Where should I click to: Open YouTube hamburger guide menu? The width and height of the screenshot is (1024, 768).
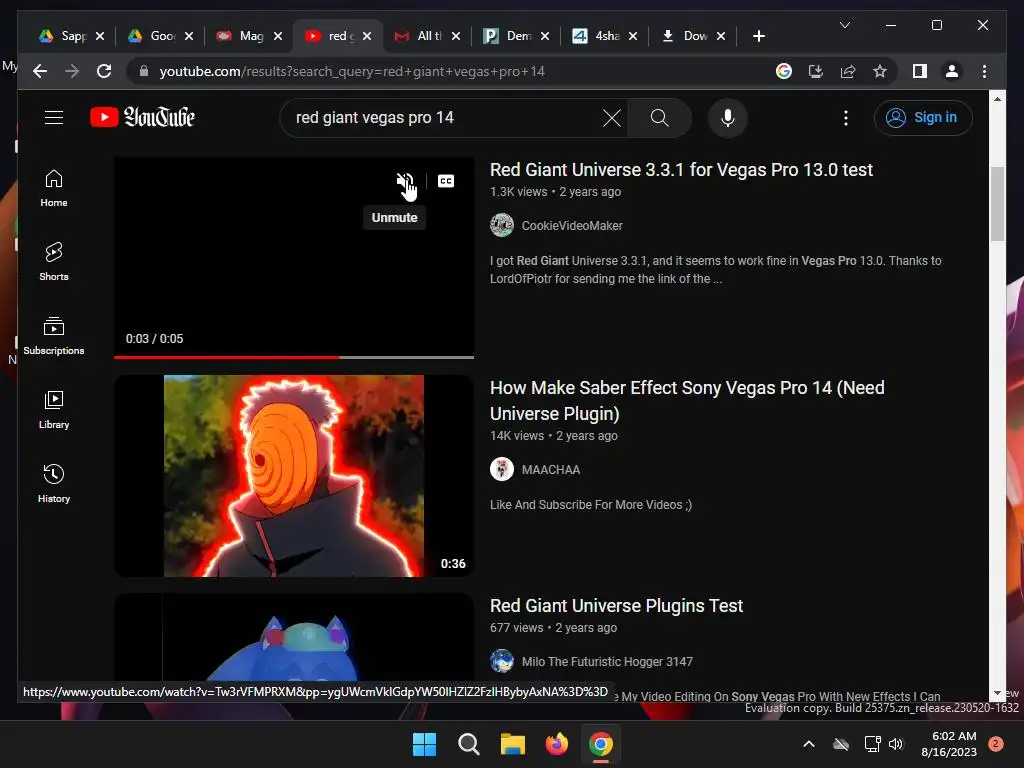pyautogui.click(x=54, y=118)
